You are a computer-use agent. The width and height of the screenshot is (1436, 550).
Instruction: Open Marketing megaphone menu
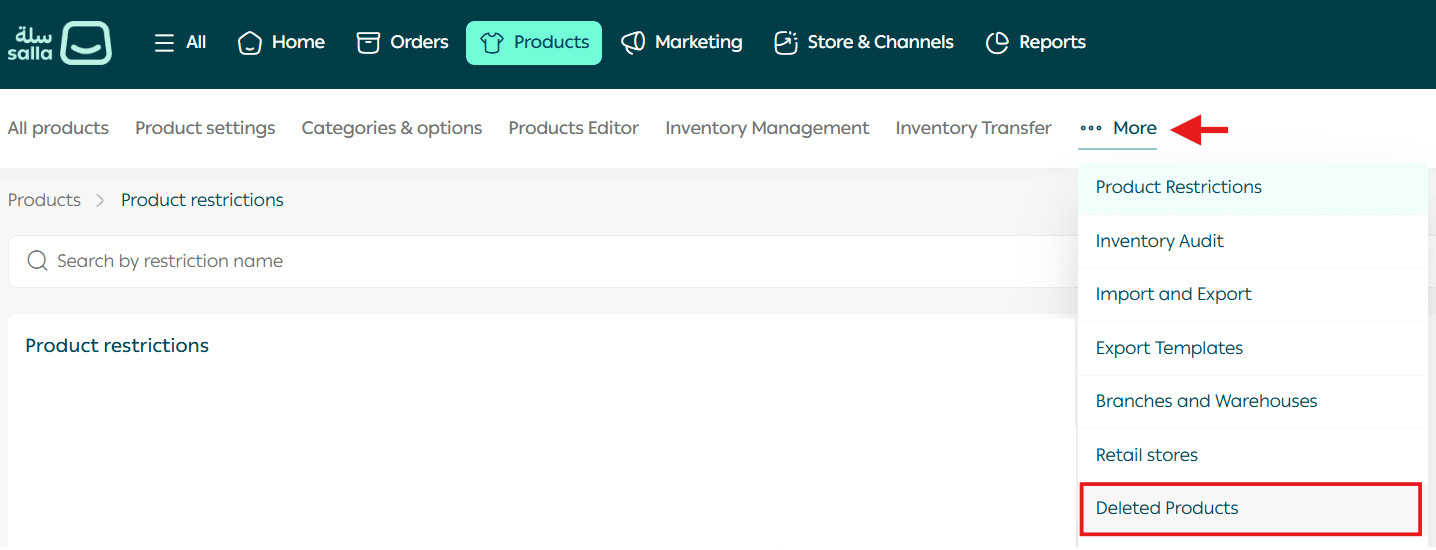pos(681,43)
